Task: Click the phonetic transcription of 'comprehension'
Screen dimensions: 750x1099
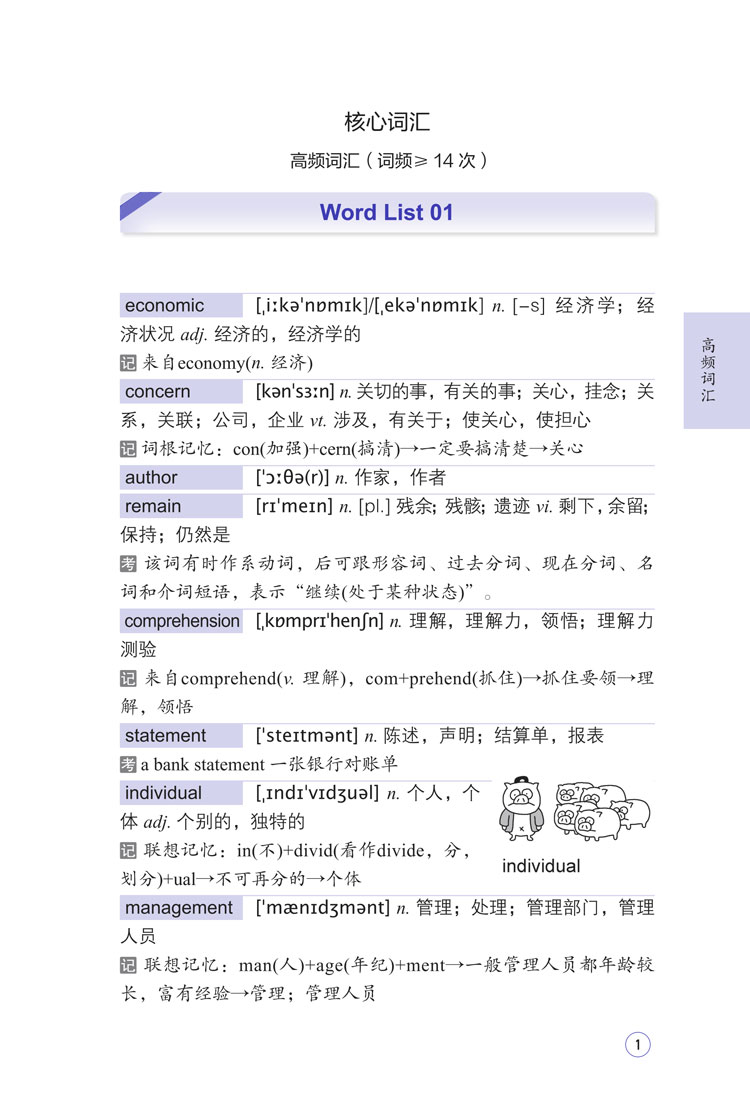Action: point(320,621)
